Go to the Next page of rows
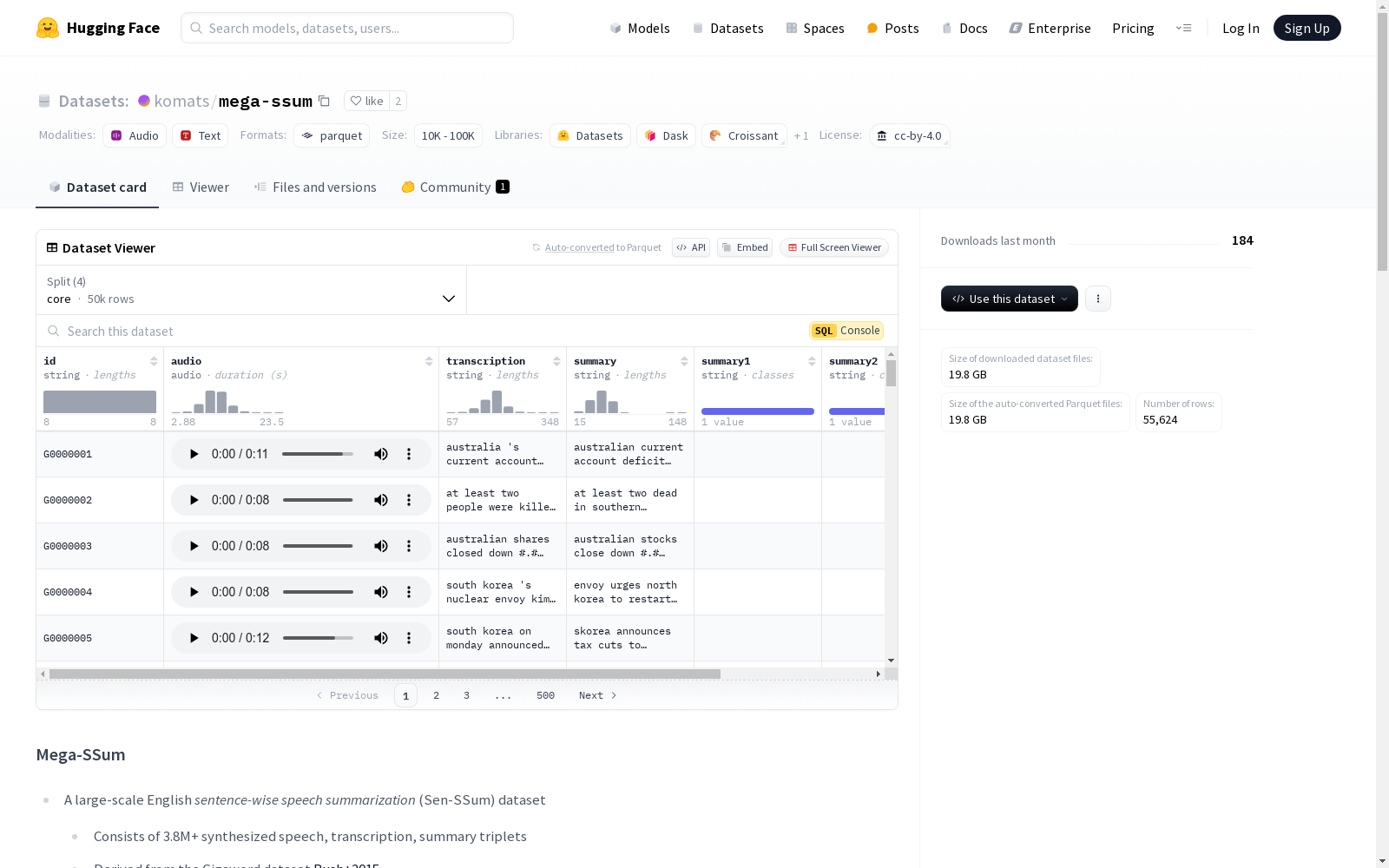 click(x=598, y=695)
